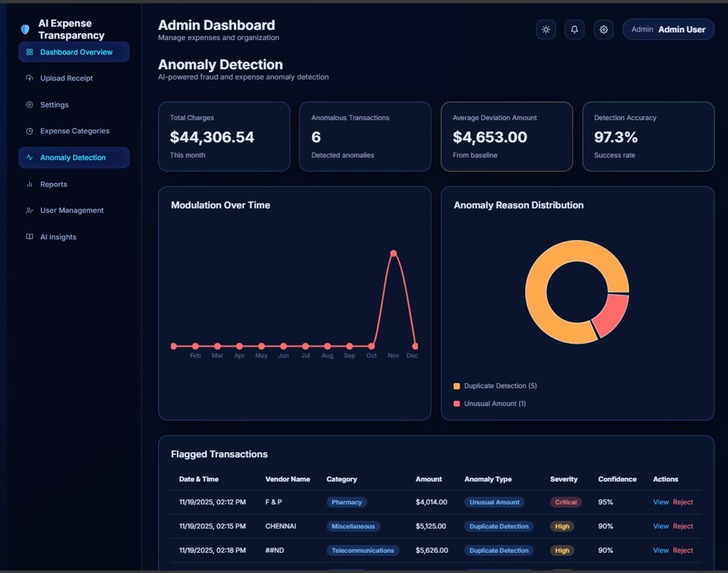Viewport: 728px width, 573px height.
Task: Click the 95% confidence value
Action: coord(605,502)
